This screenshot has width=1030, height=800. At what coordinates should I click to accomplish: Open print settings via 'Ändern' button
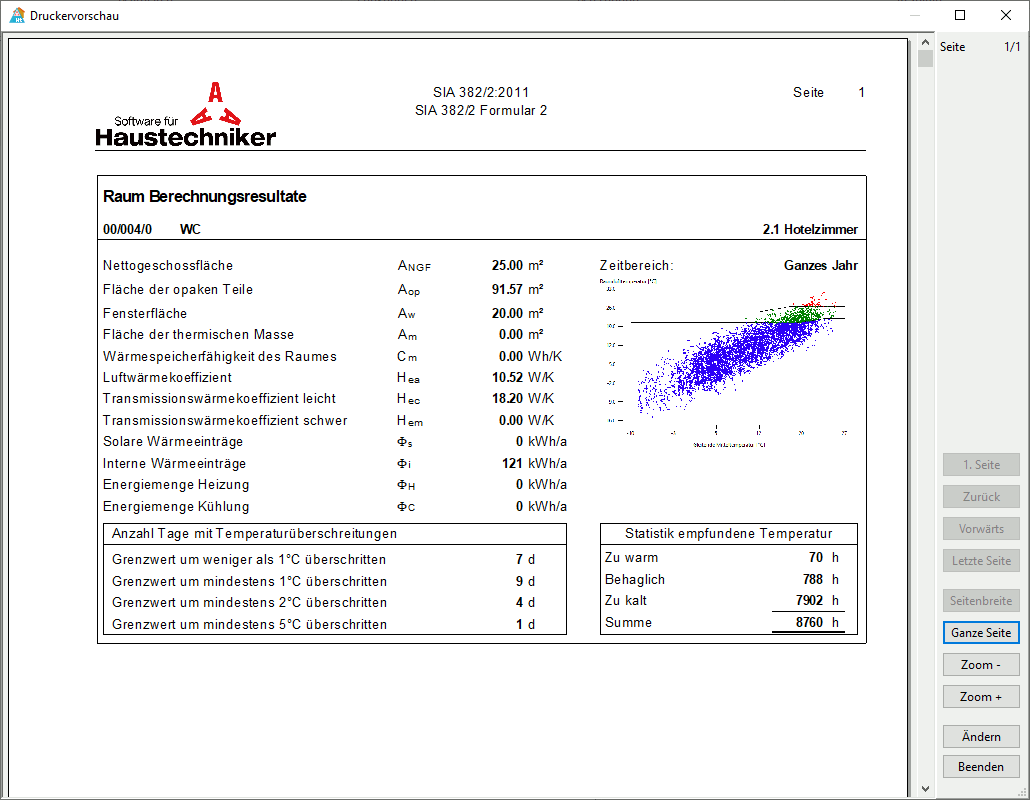pos(981,736)
